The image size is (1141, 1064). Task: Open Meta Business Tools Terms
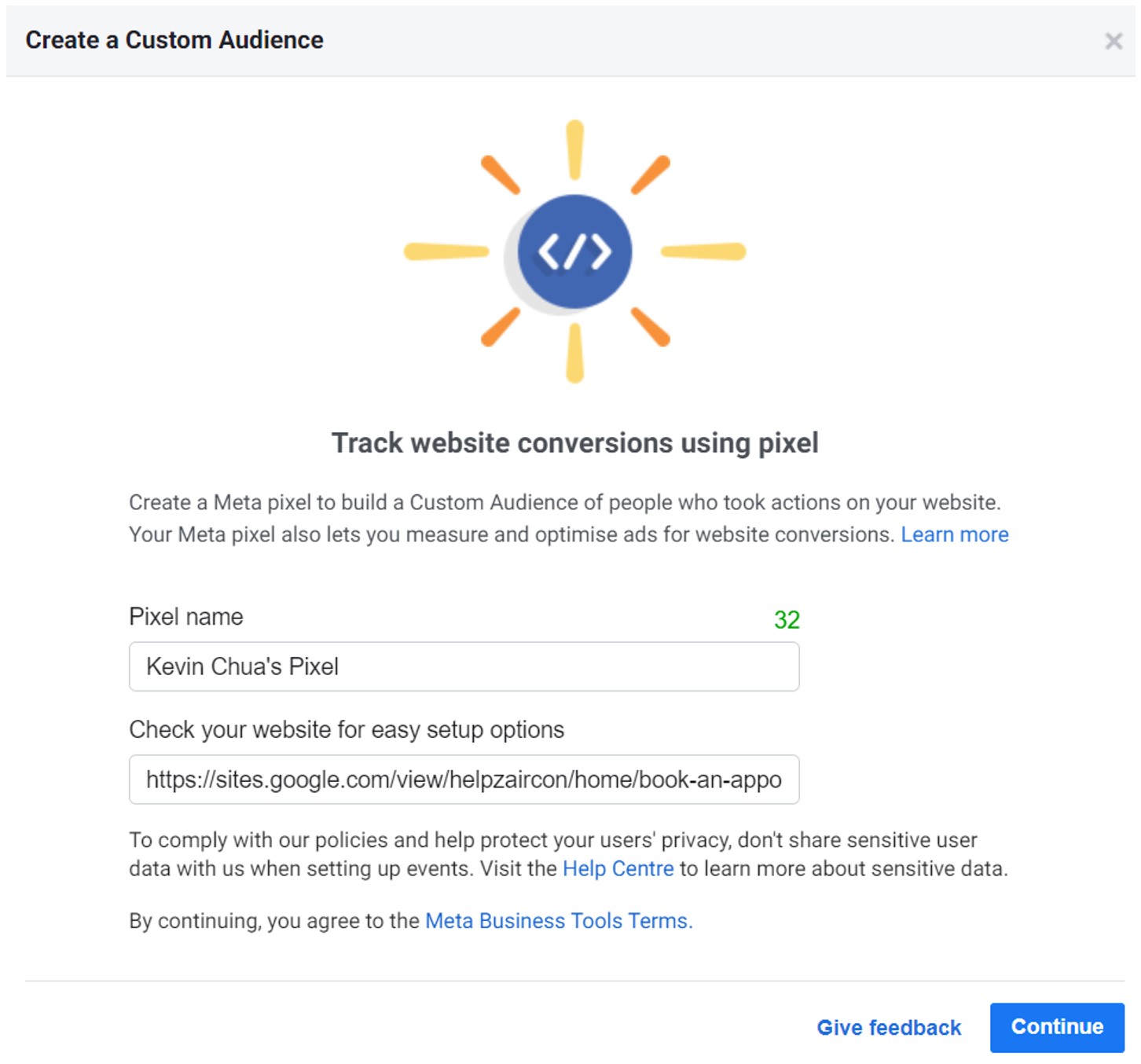558,921
